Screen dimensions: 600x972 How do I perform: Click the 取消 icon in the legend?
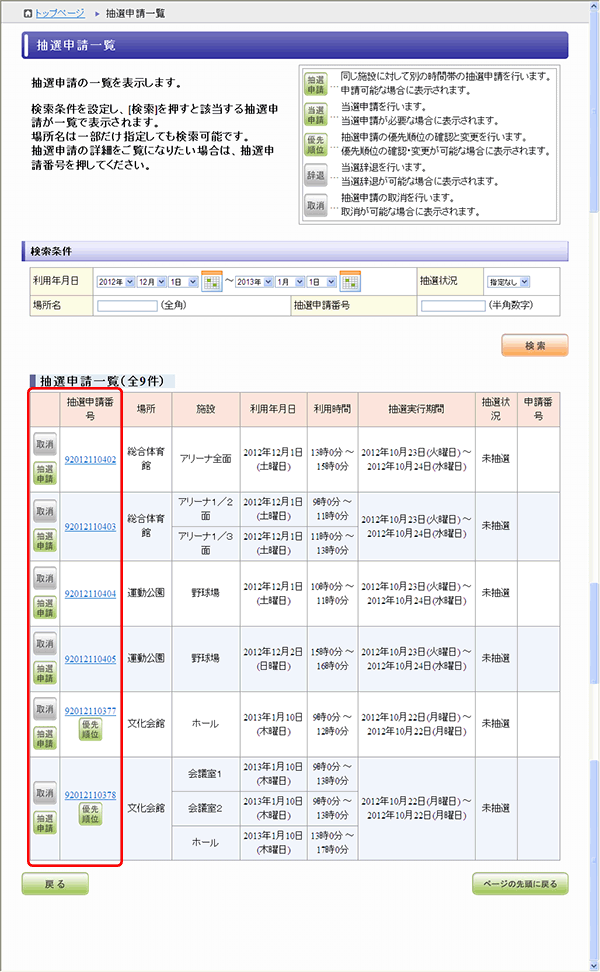click(x=315, y=205)
